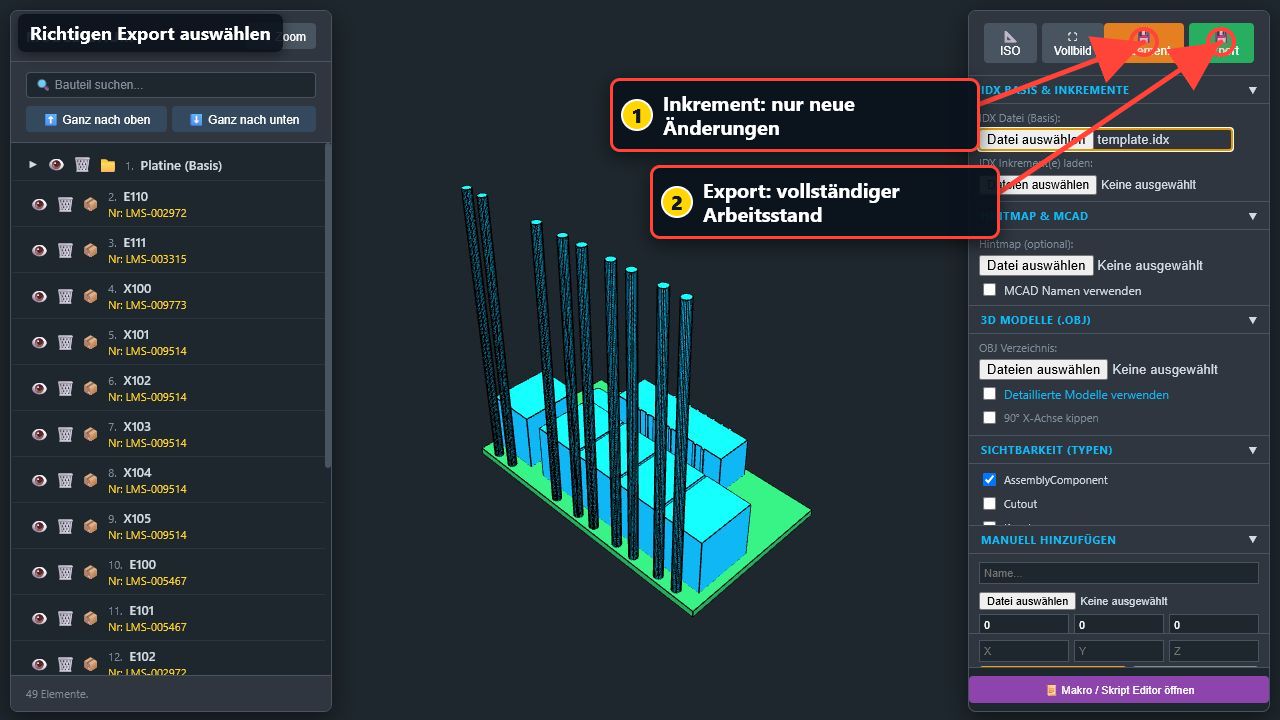The image size is (1280, 720).
Task: Click the Name field under Manuell Hinzufügen
Action: [x=1119, y=573]
